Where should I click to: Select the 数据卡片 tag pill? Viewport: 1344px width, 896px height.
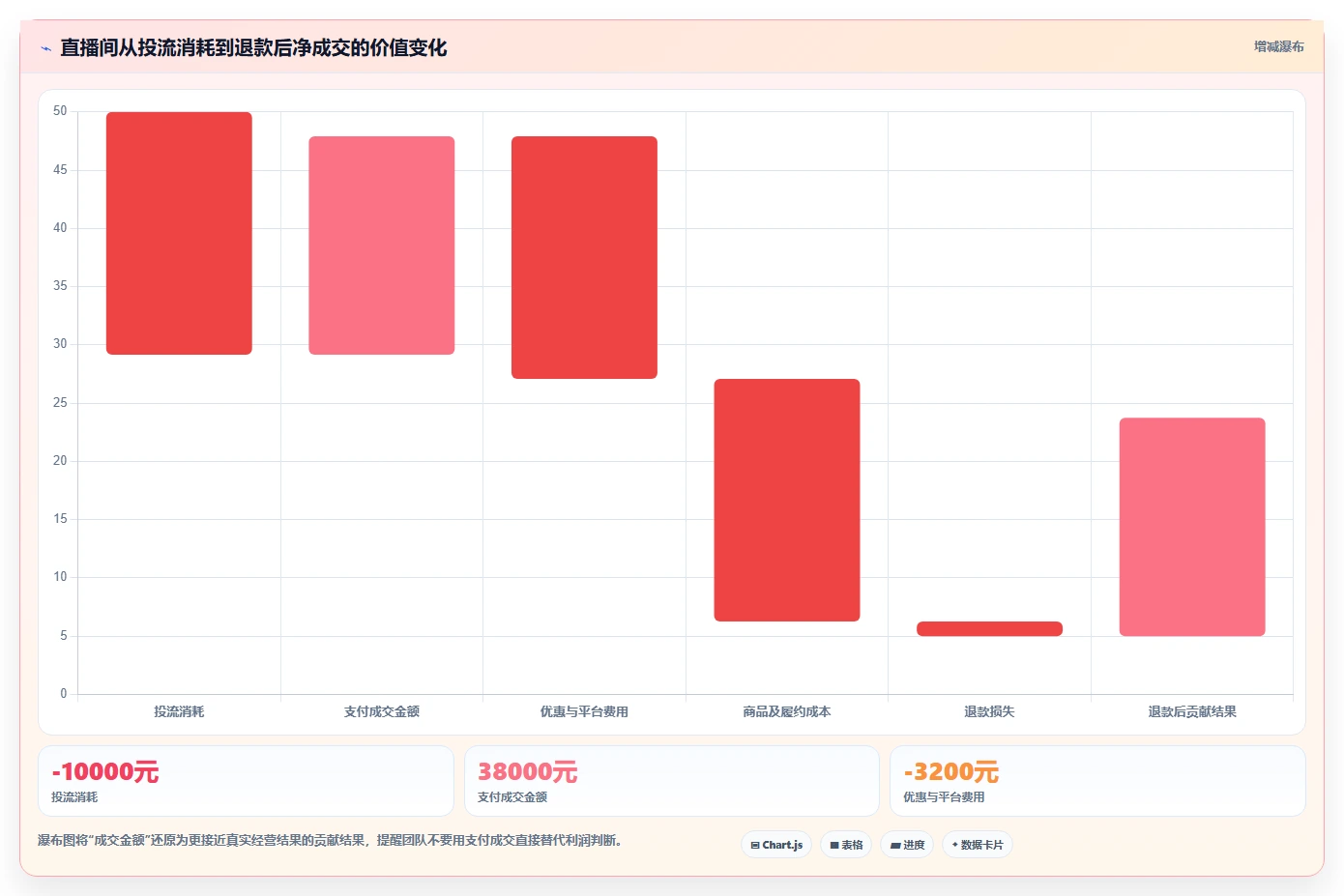[978, 845]
